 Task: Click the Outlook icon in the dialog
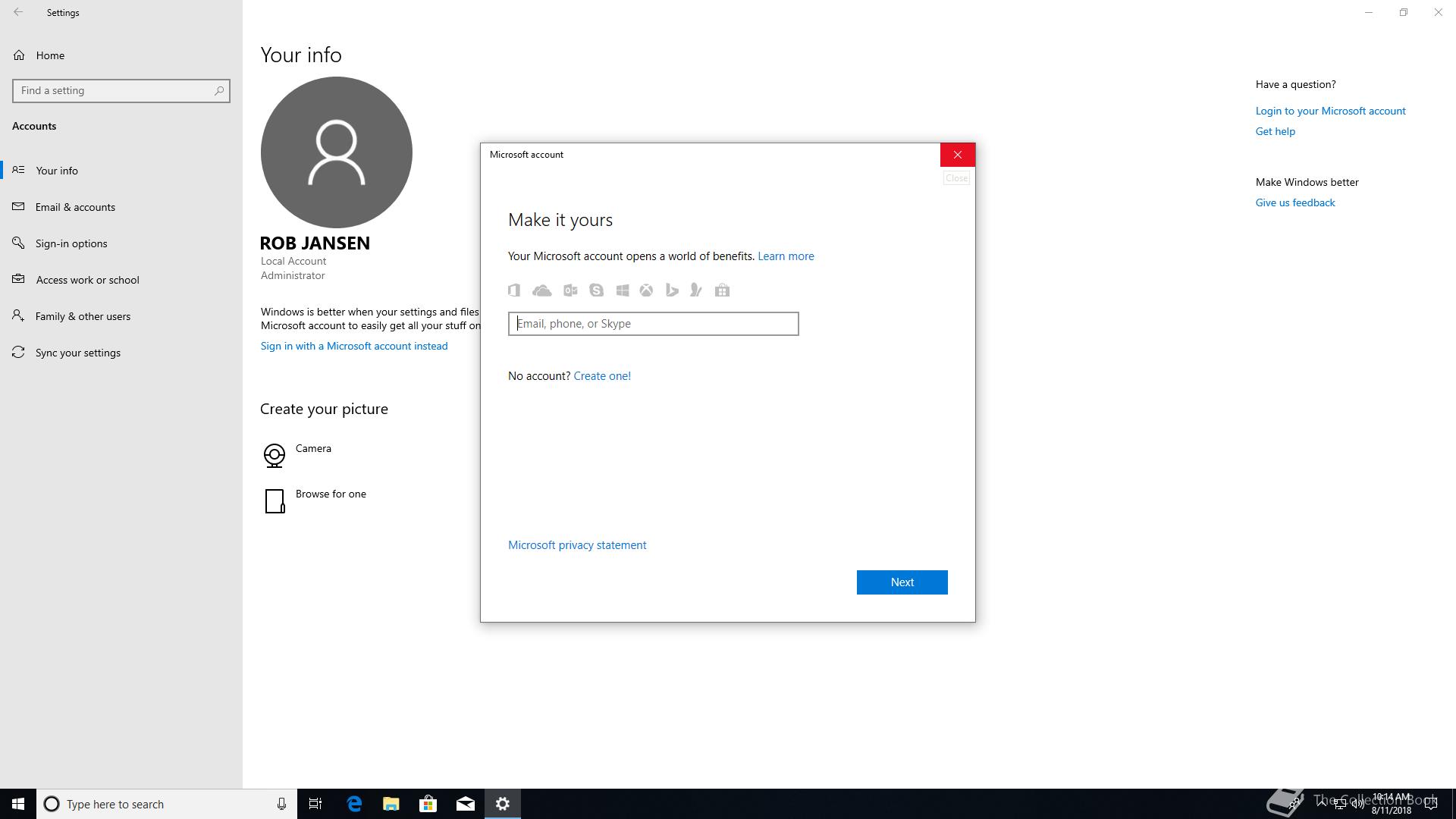[x=570, y=290]
